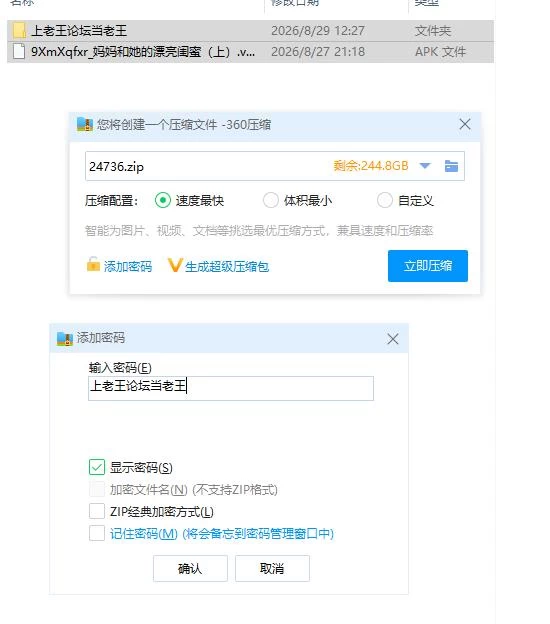
Task: Click the 立即压缩 button
Action: point(428,266)
